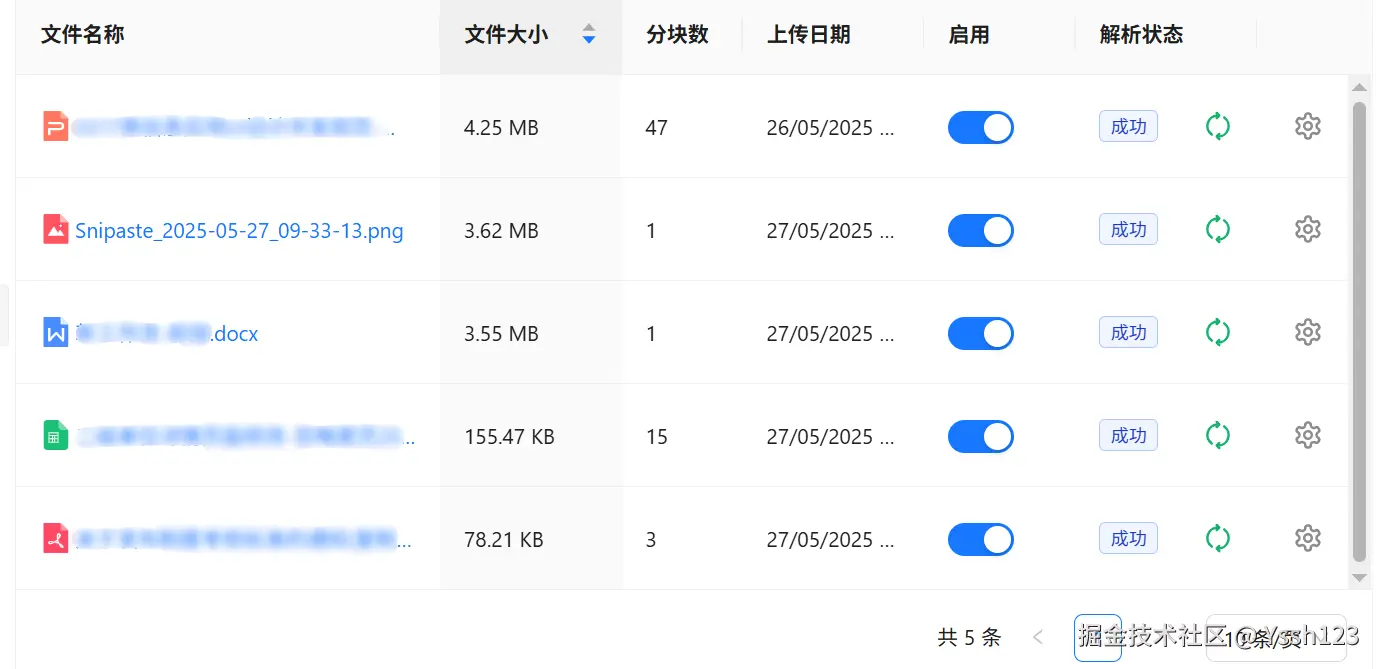Sort ascending using the gray caret on 文件大小
The image size is (1379, 669).
(588, 27)
